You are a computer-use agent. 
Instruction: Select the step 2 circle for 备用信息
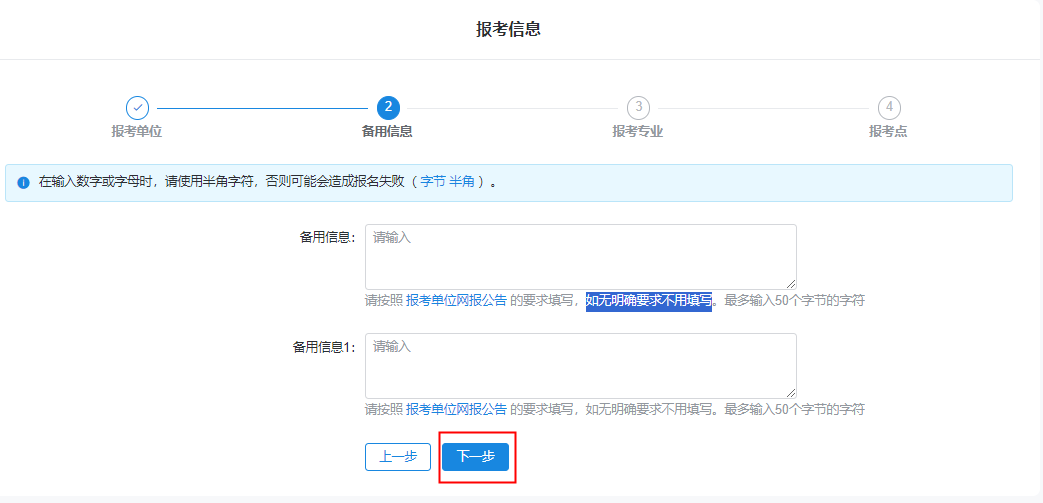[x=388, y=108]
